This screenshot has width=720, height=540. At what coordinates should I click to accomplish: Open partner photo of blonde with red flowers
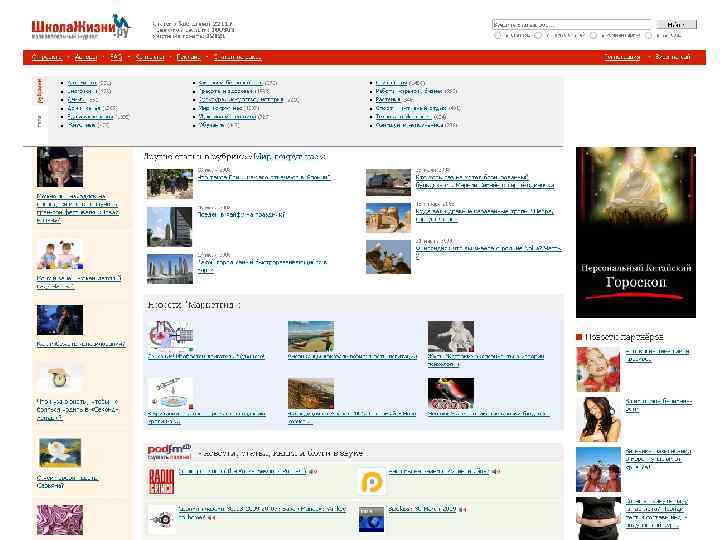[598, 370]
